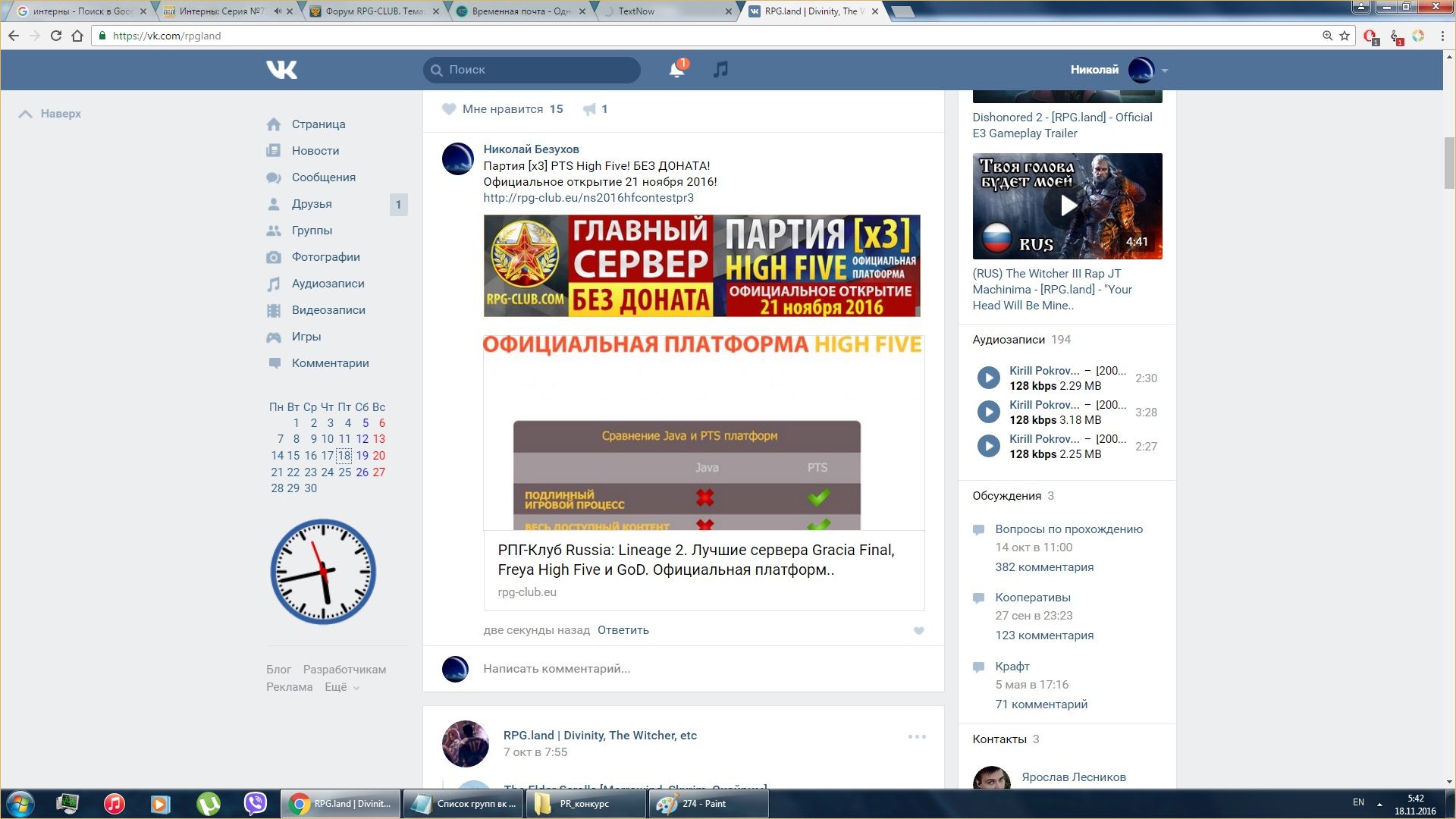1456x819 pixels.
Task: Open post options three-dots menu
Action: 917,736
